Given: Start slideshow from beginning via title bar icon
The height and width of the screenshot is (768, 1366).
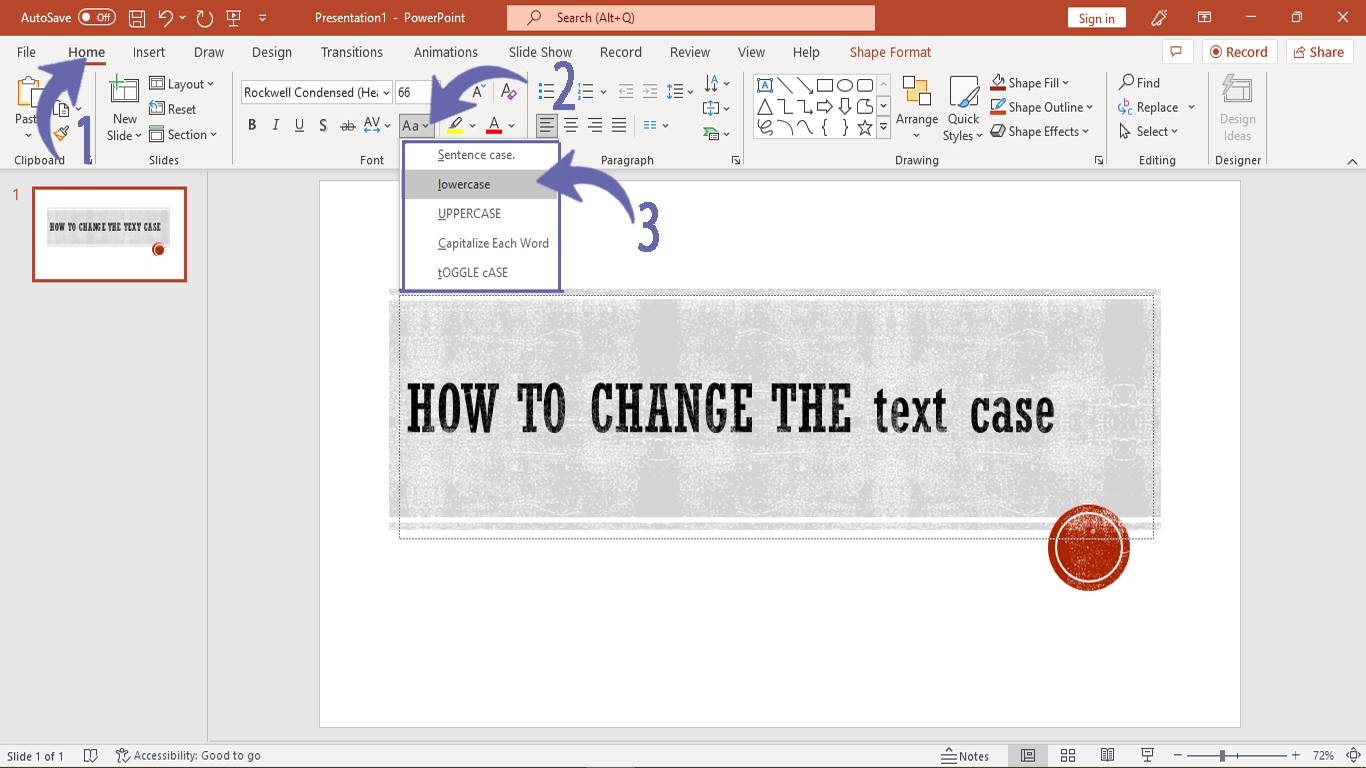Looking at the screenshot, I should coord(234,18).
